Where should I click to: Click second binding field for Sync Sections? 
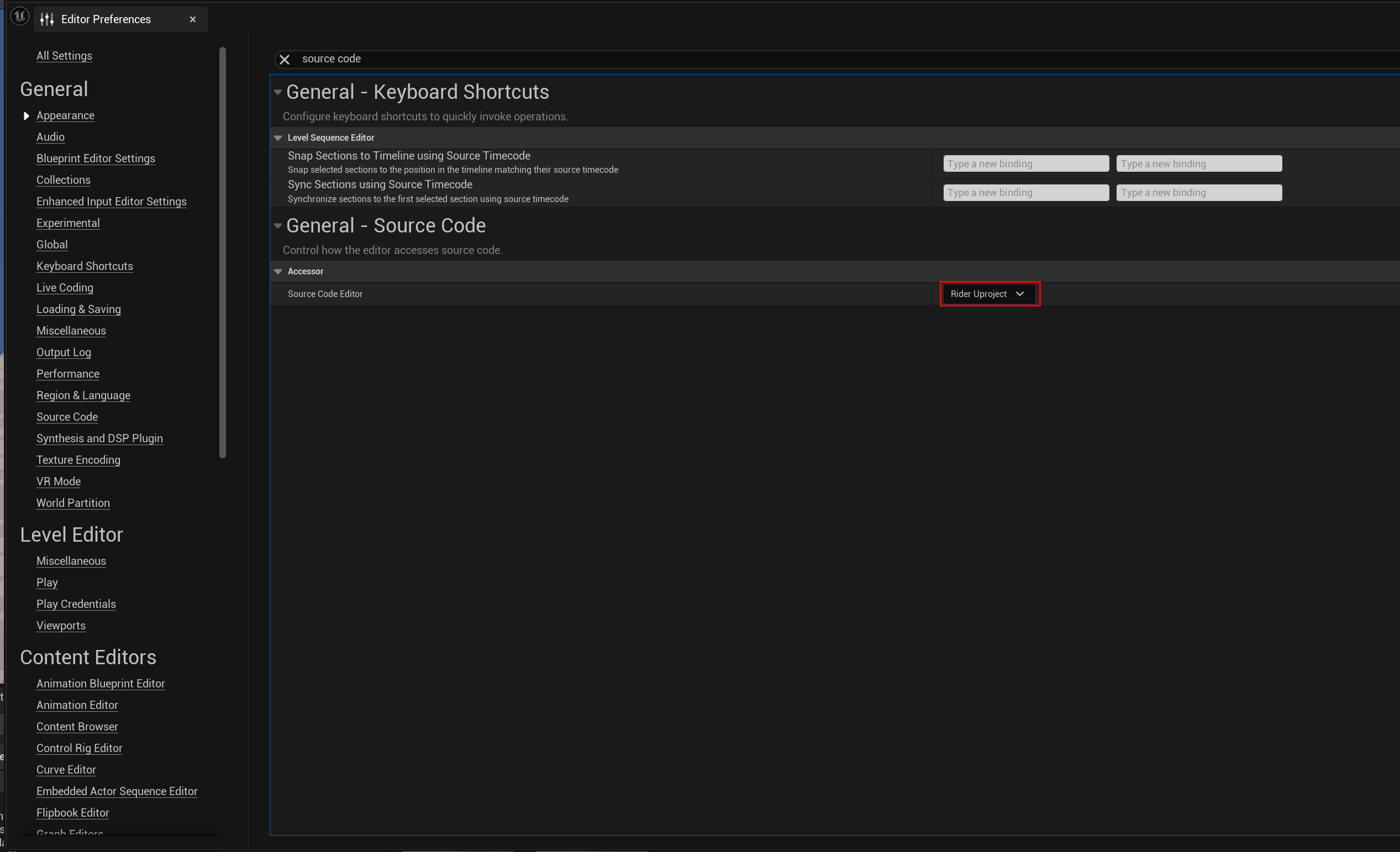click(1198, 193)
